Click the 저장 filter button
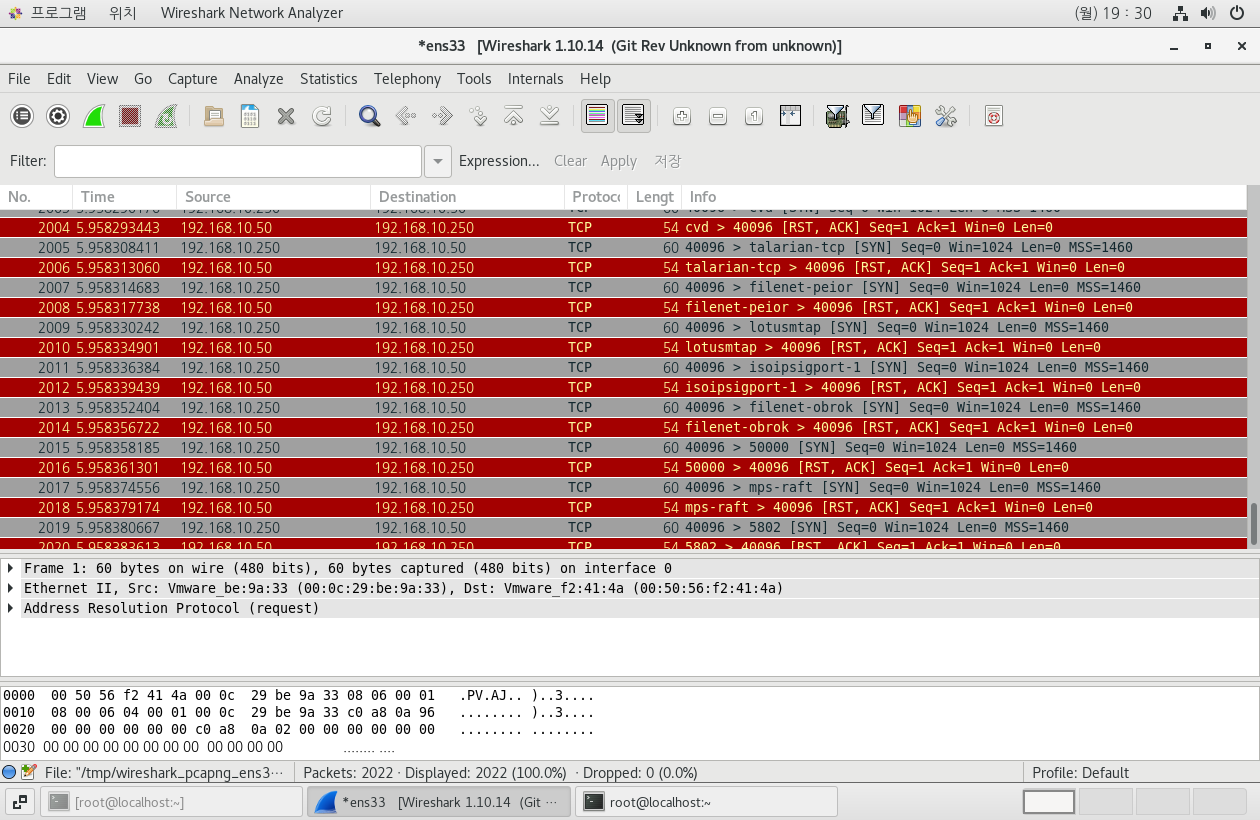Screen dimensions: 1260x820 click(x=667, y=161)
